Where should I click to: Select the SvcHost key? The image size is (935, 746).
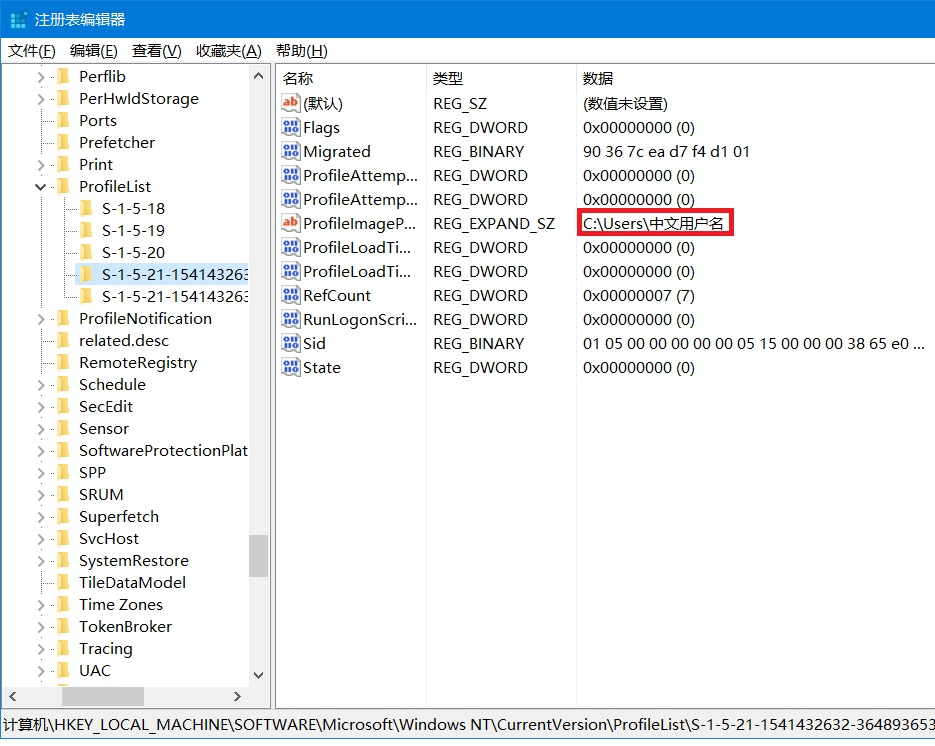109,539
